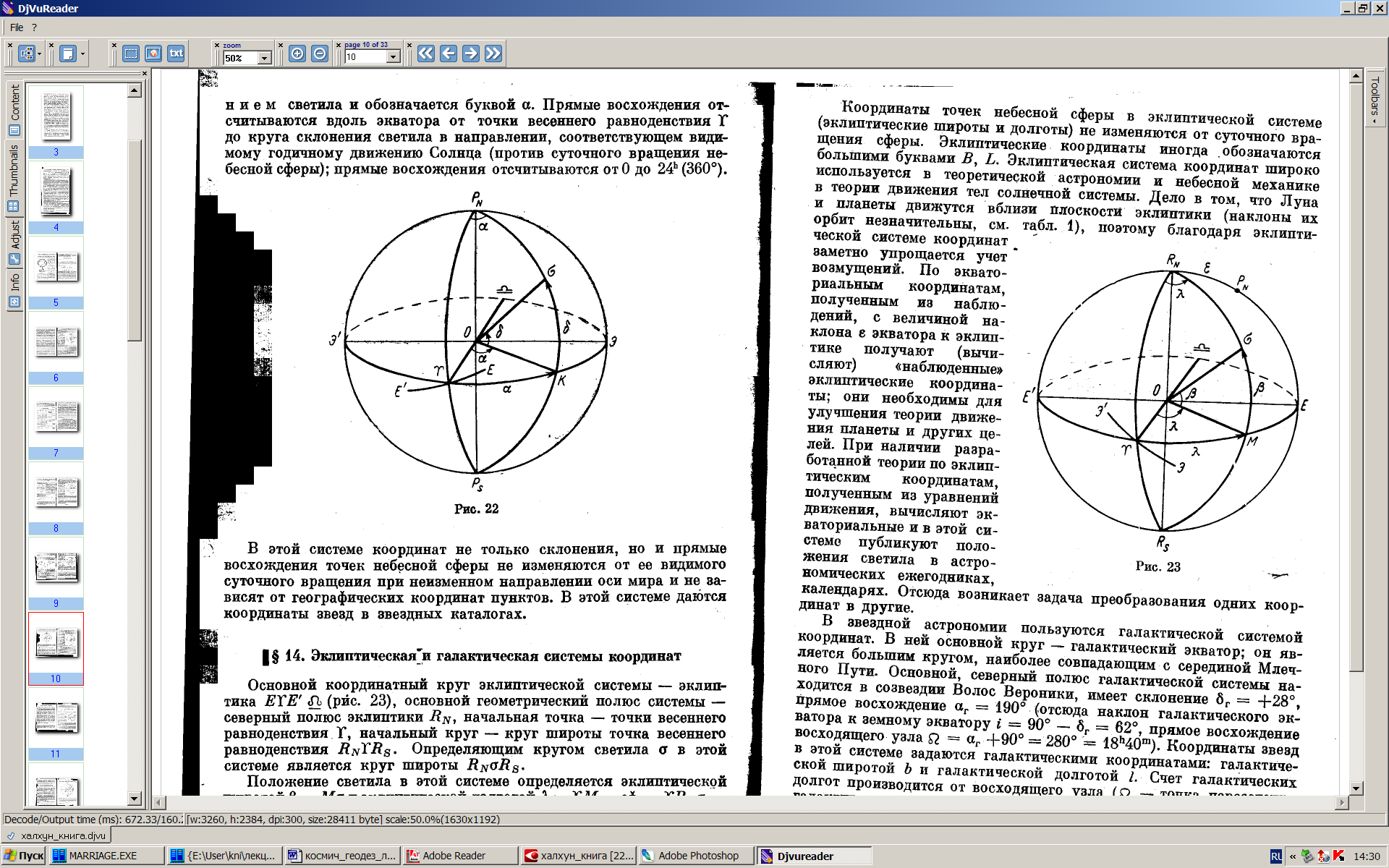Switch to космич_геодез Word taskbar item
The height and width of the screenshot is (868, 1389).
(341, 856)
